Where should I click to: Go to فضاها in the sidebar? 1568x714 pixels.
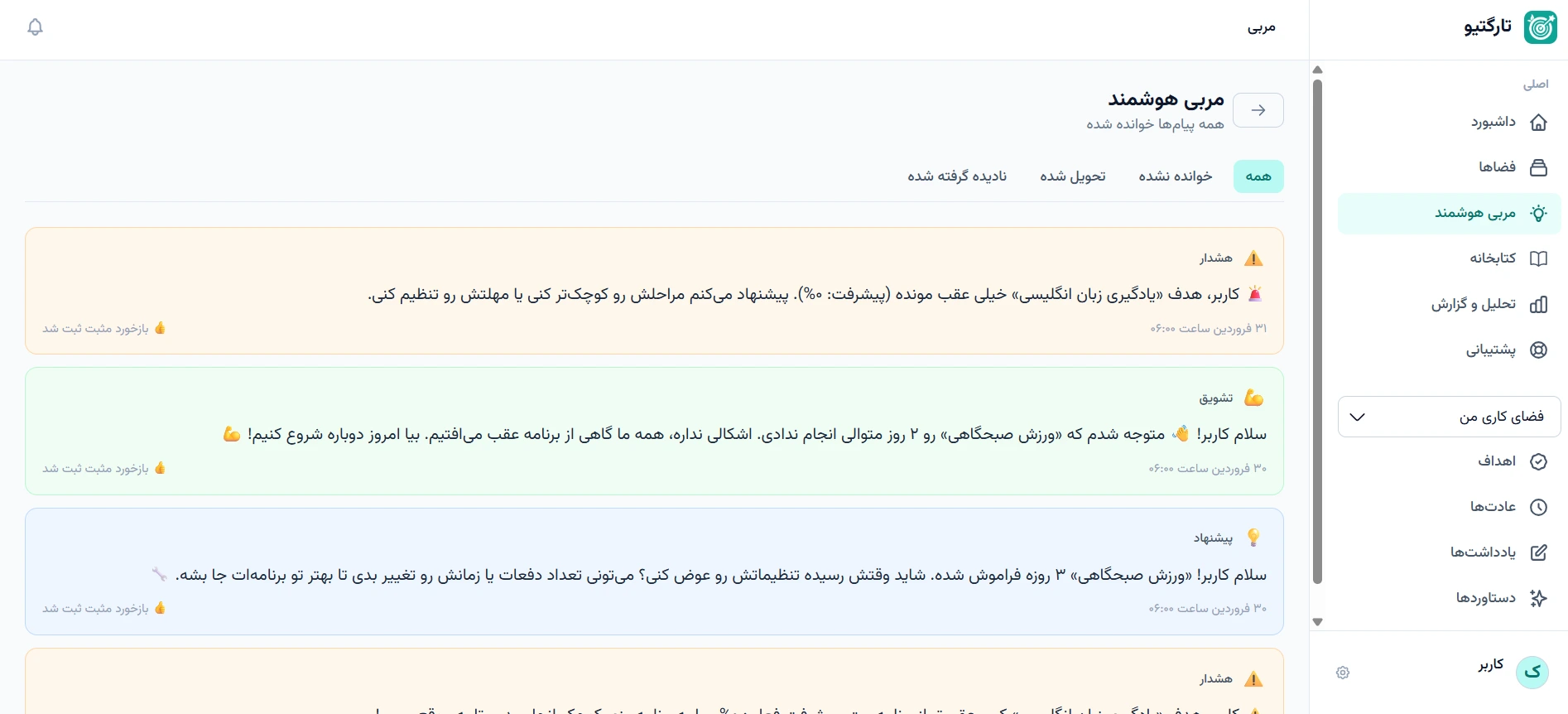(1449, 167)
